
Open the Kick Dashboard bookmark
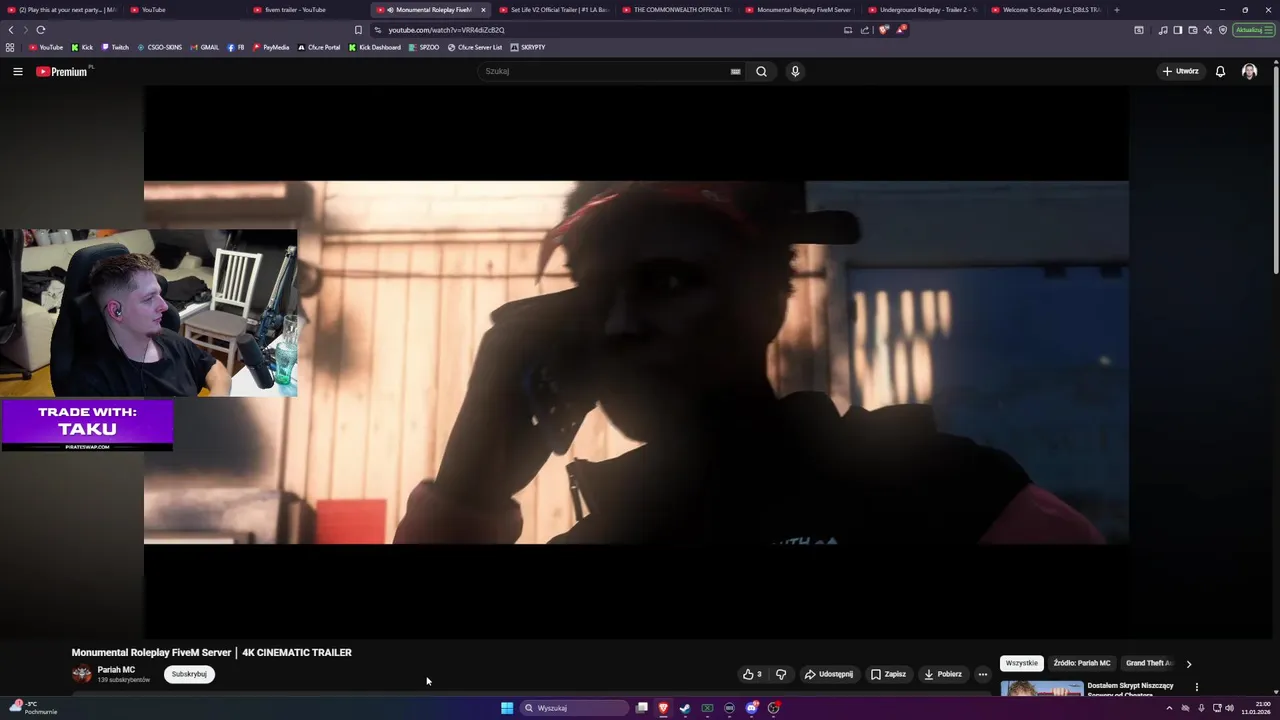[374, 47]
